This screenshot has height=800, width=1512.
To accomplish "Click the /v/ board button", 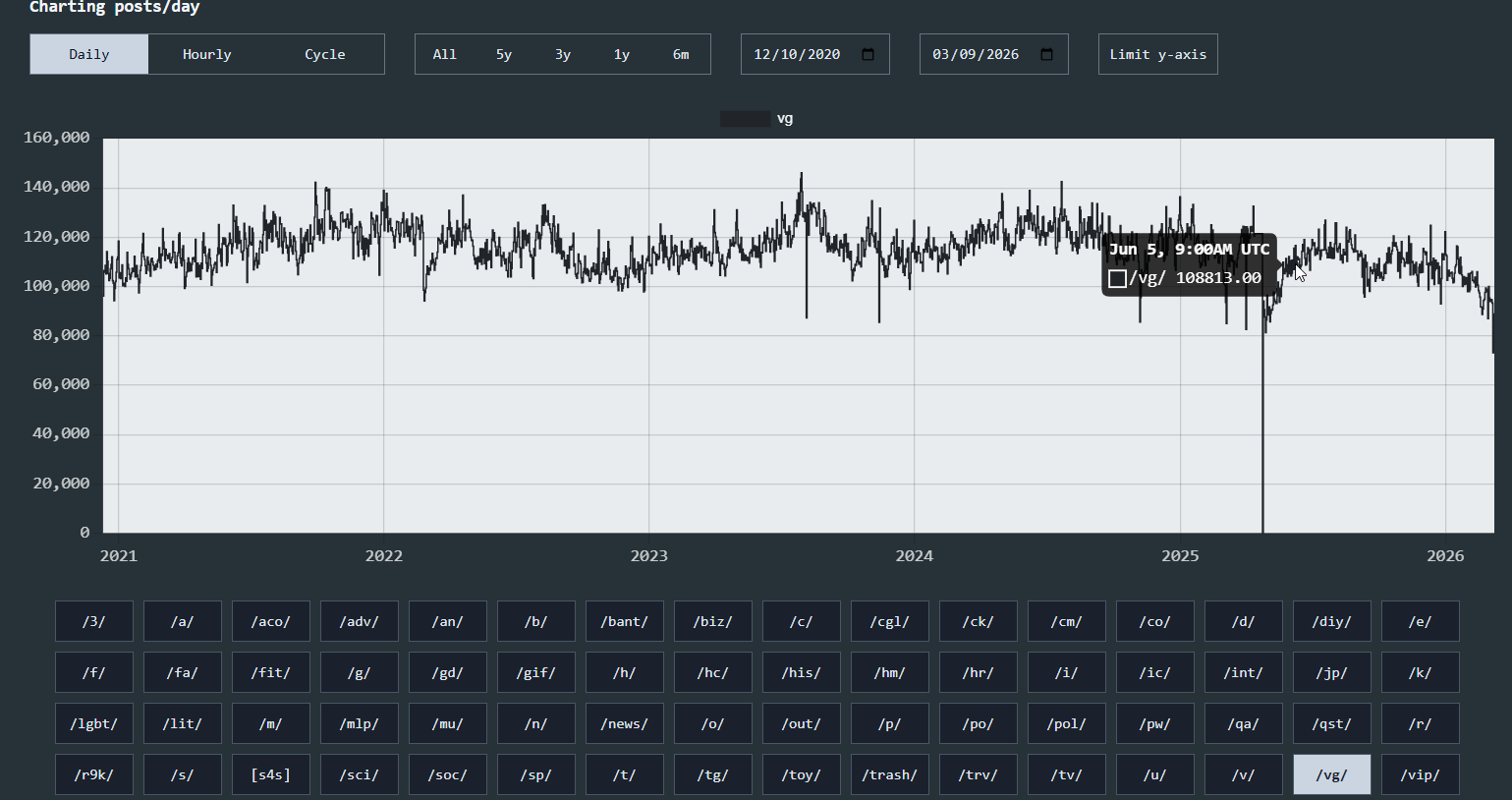I will pyautogui.click(x=1244, y=774).
